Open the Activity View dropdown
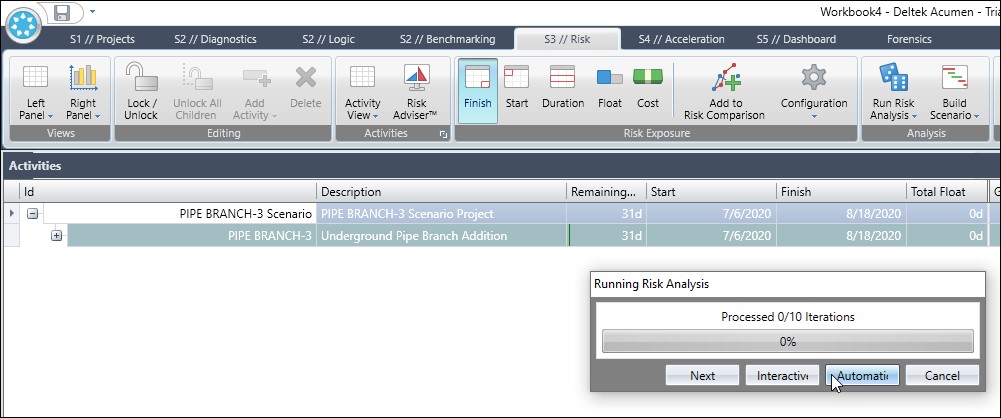The image size is (1001, 418). 363,92
